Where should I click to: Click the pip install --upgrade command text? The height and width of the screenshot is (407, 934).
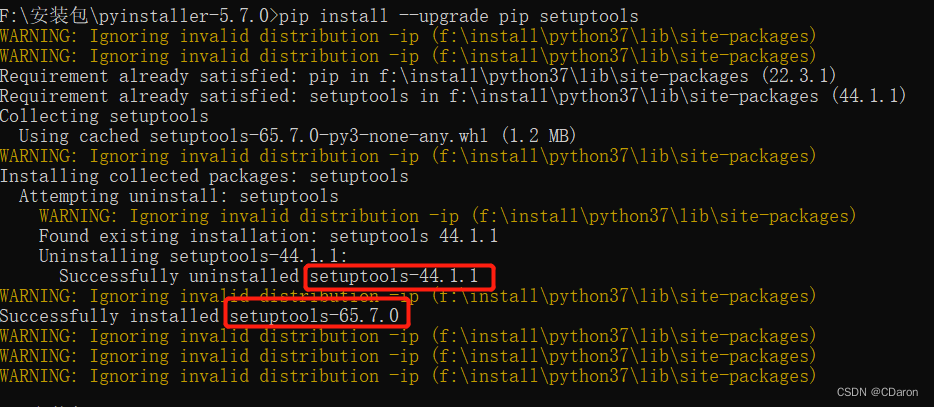click(459, 16)
